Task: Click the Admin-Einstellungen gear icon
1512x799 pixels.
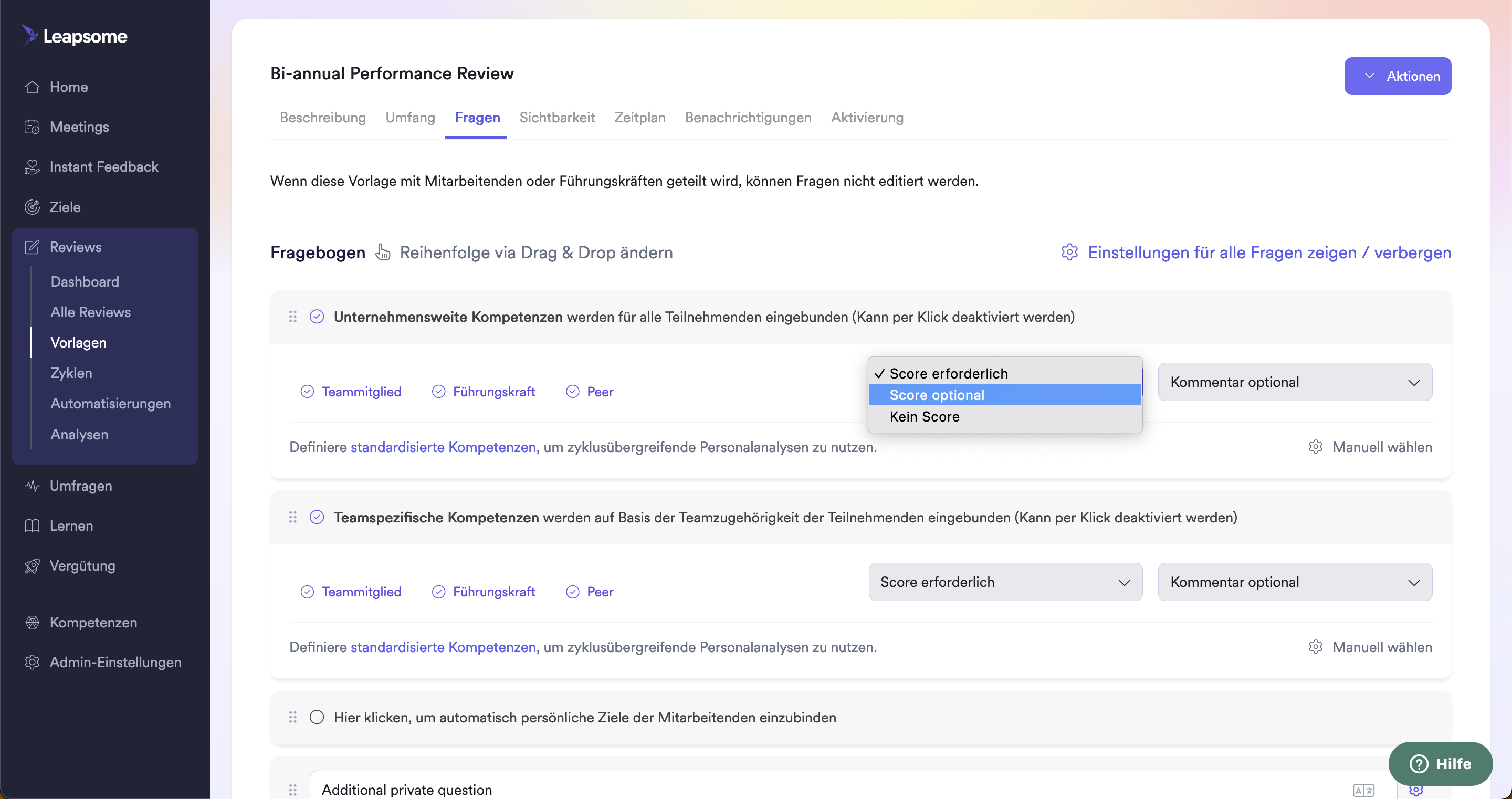Action: click(x=32, y=662)
